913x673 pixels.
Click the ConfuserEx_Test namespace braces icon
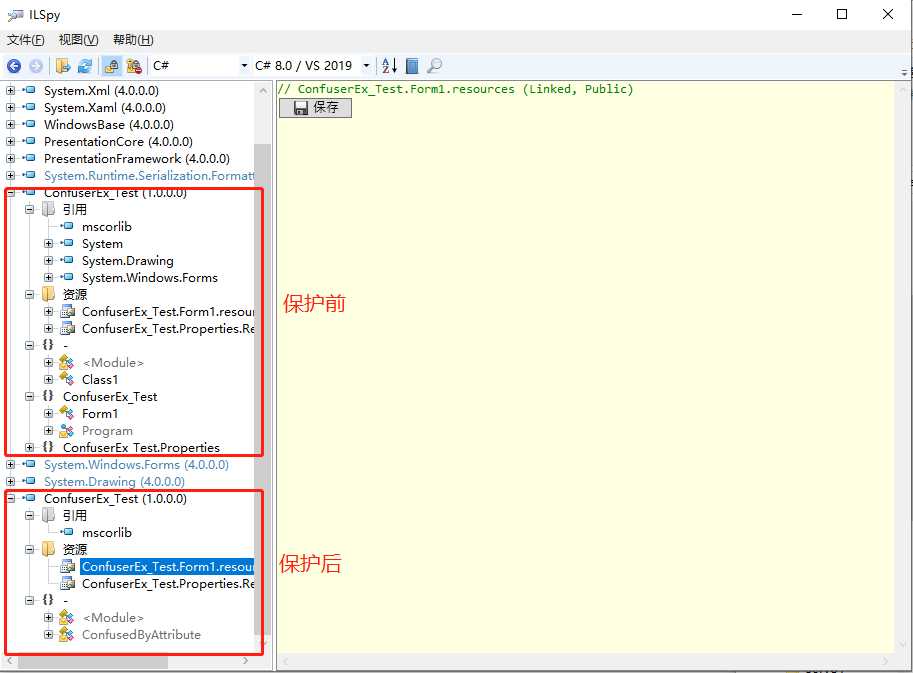(x=48, y=396)
